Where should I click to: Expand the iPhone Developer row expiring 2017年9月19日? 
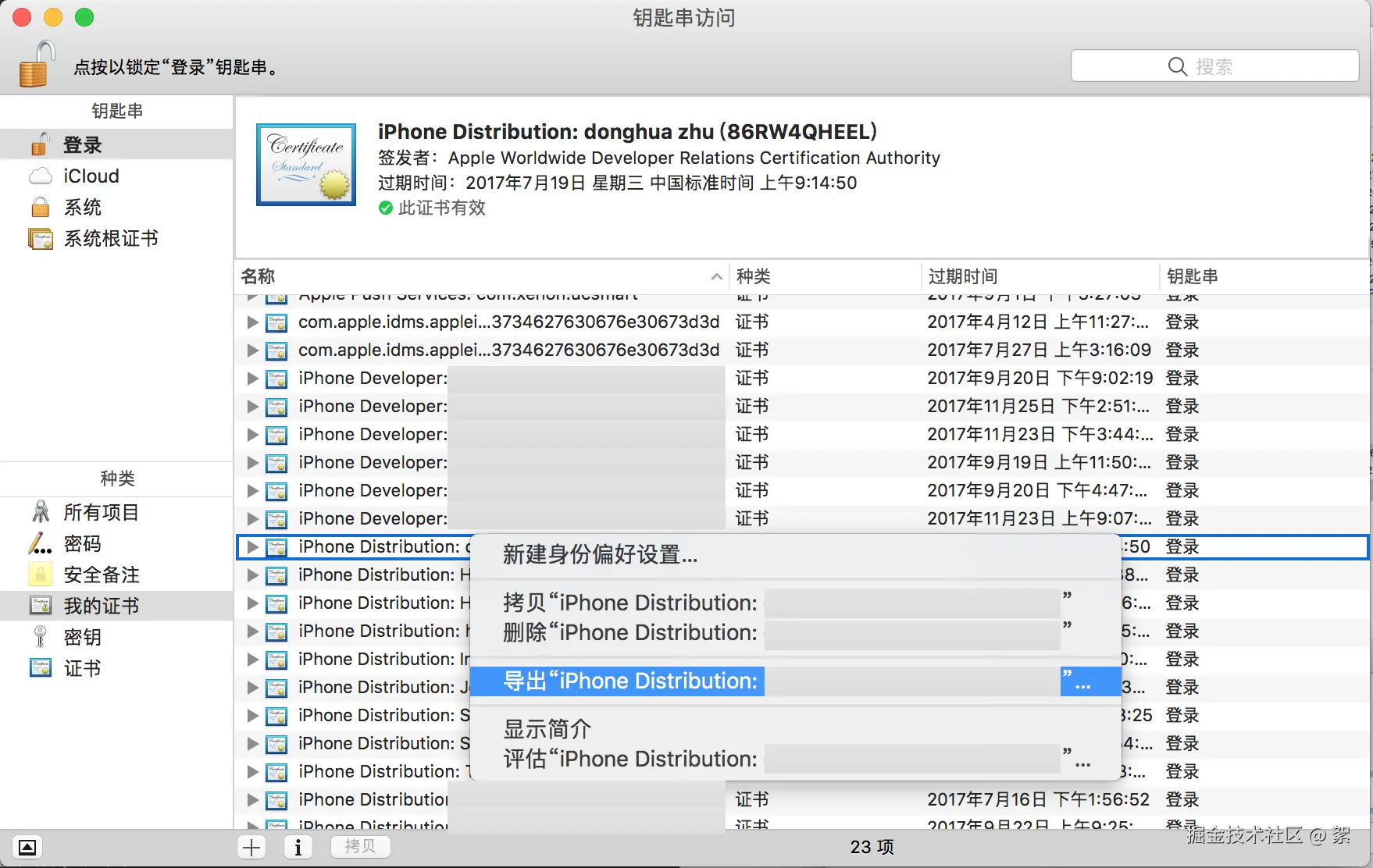(x=252, y=463)
